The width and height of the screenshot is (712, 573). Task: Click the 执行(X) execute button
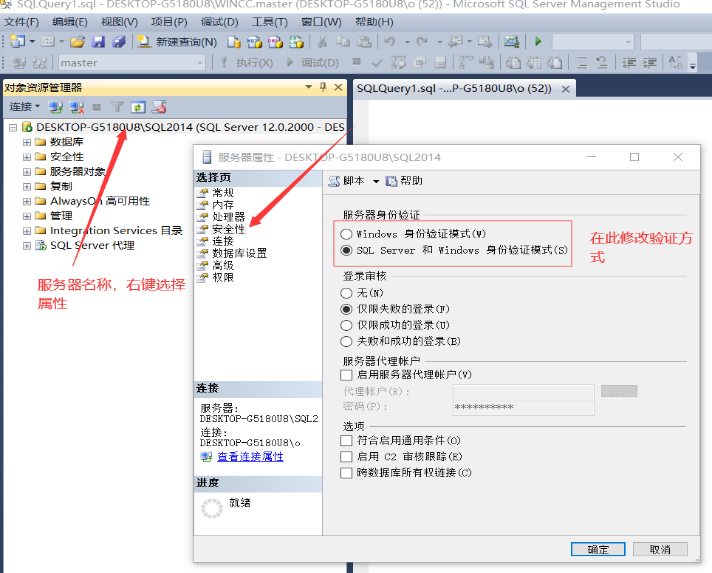247,63
